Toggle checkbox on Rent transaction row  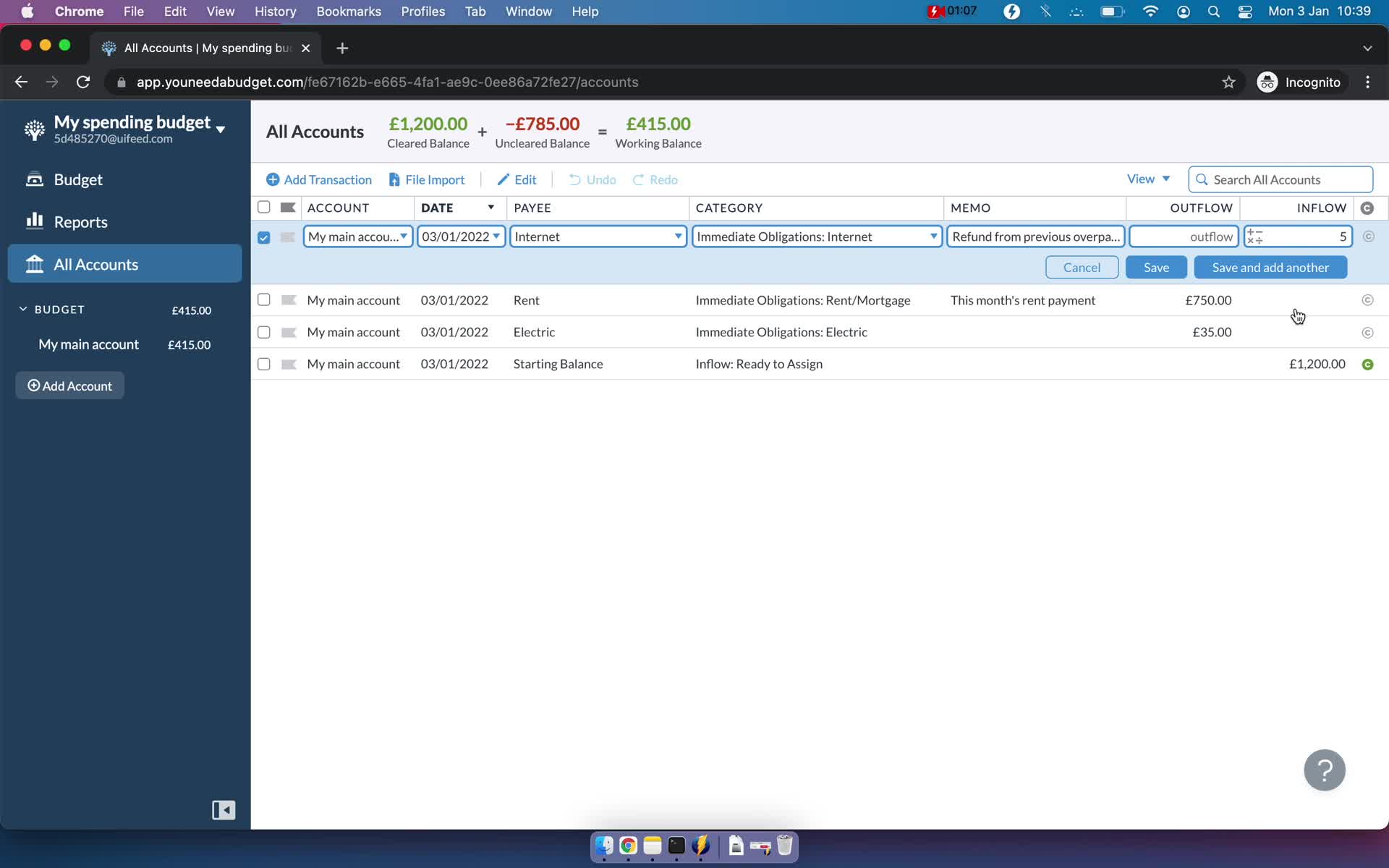pyautogui.click(x=264, y=300)
